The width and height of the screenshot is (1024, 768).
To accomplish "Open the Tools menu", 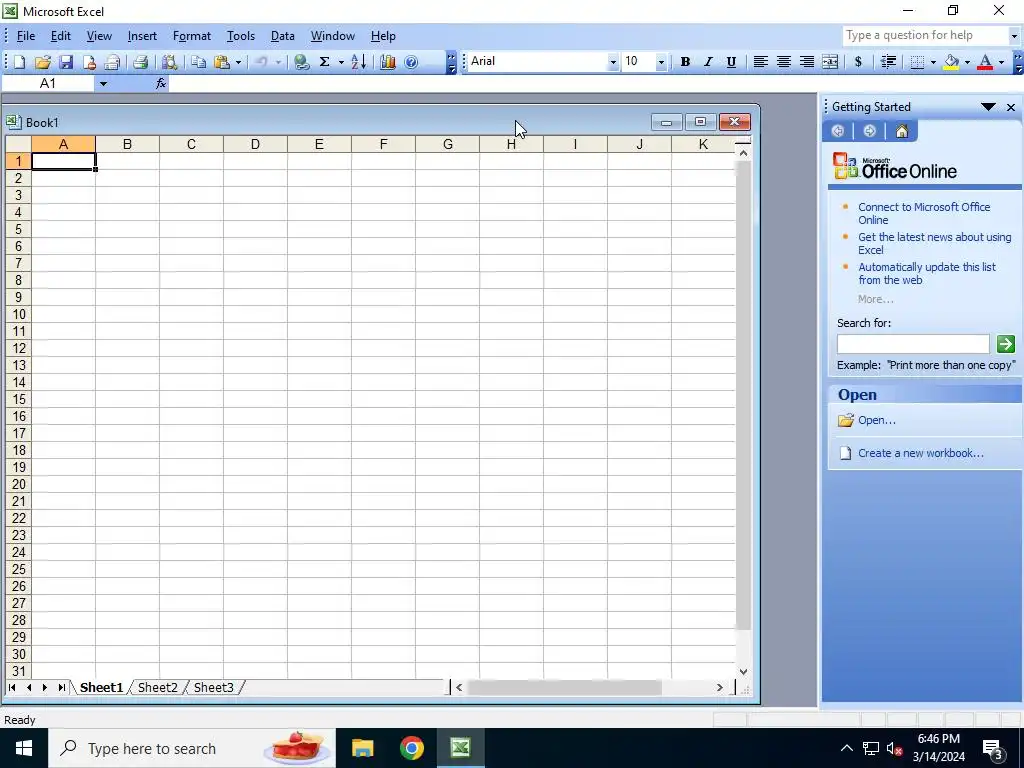I will coord(240,36).
